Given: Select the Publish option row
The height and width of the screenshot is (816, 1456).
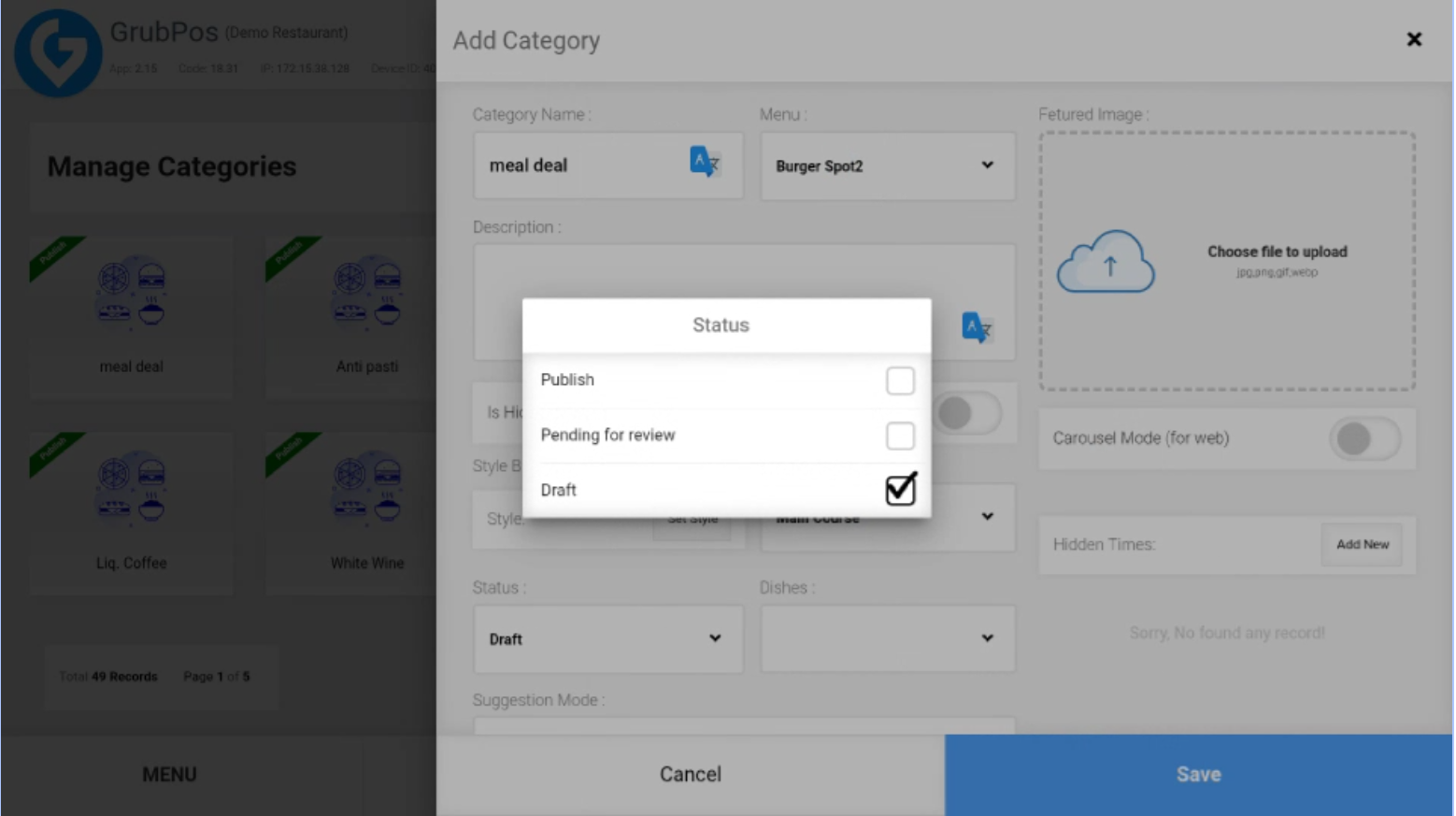Looking at the screenshot, I should click(727, 380).
